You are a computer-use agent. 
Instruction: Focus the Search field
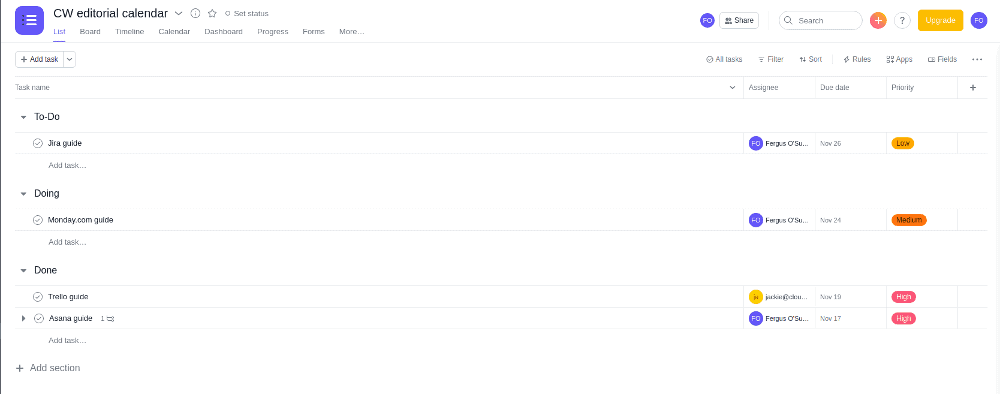(x=821, y=20)
